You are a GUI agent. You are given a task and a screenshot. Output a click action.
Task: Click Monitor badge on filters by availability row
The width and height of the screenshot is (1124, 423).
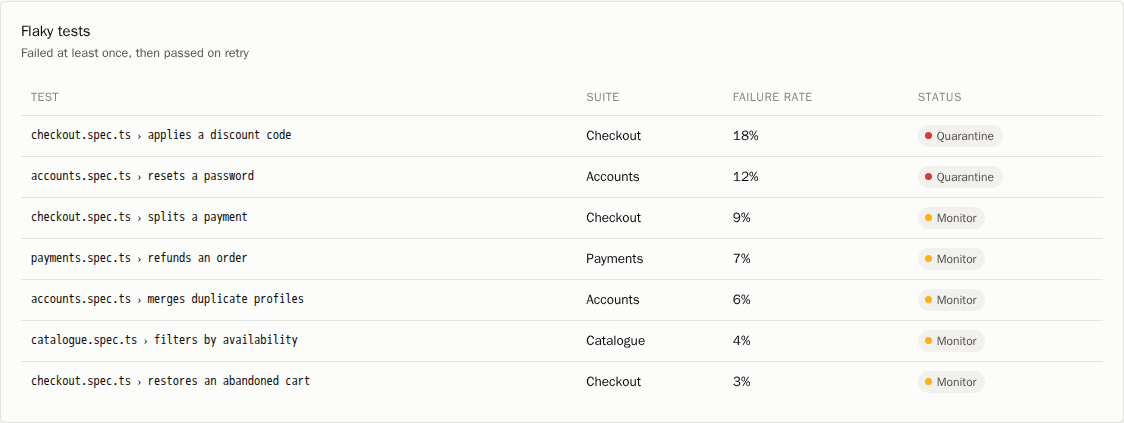[x=951, y=341]
